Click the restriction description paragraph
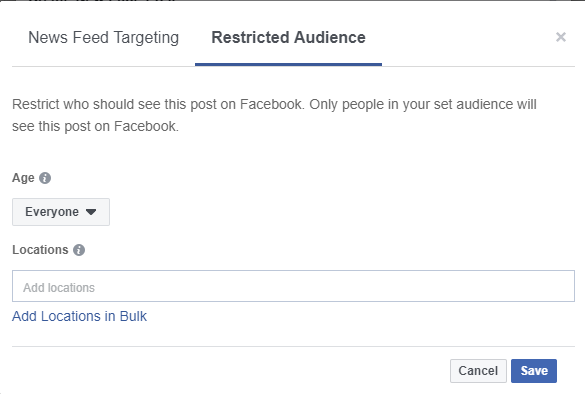Image resolution: width=585 pixels, height=394 pixels. (274, 115)
